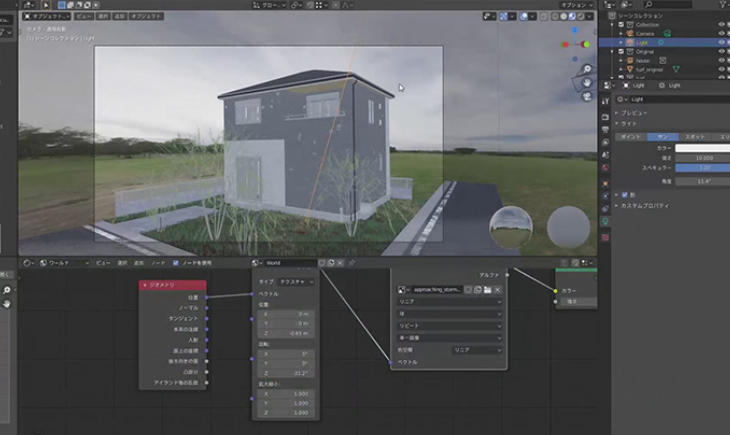Toggle the 'ノードを使用' checkbox
This screenshot has height=435, width=730.
pos(176,263)
